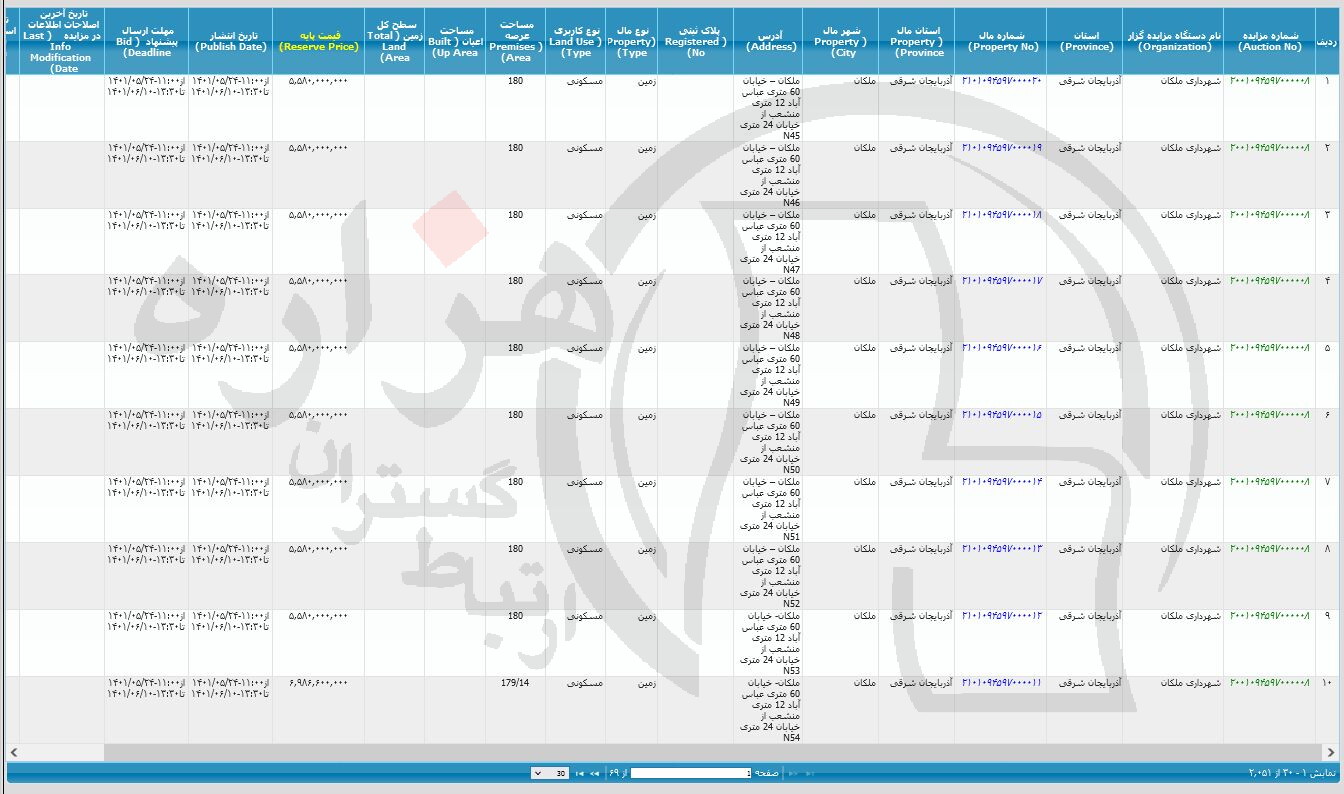Open property number link ending in 20

point(1001,81)
